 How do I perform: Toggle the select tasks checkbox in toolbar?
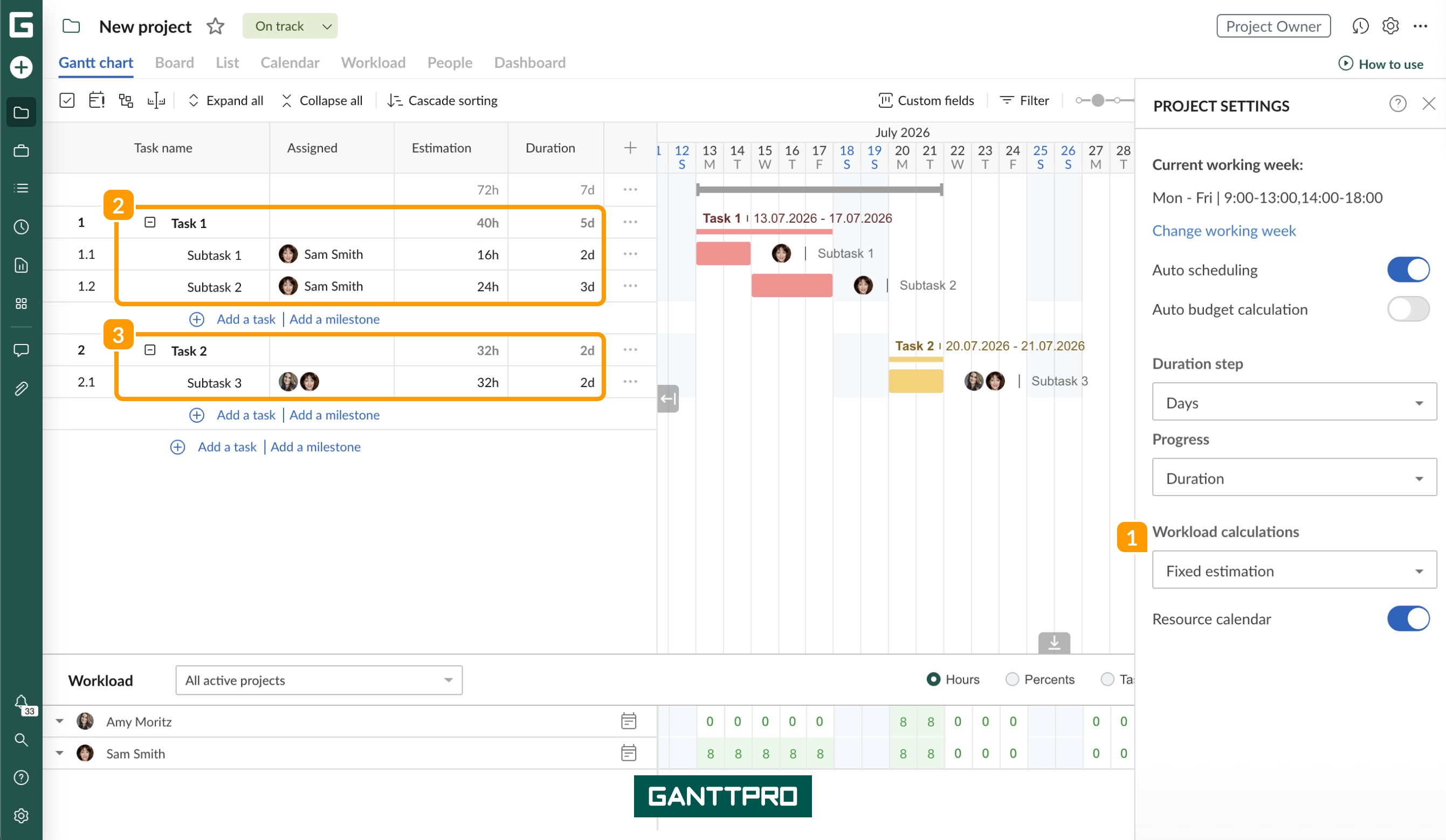pyautogui.click(x=67, y=100)
